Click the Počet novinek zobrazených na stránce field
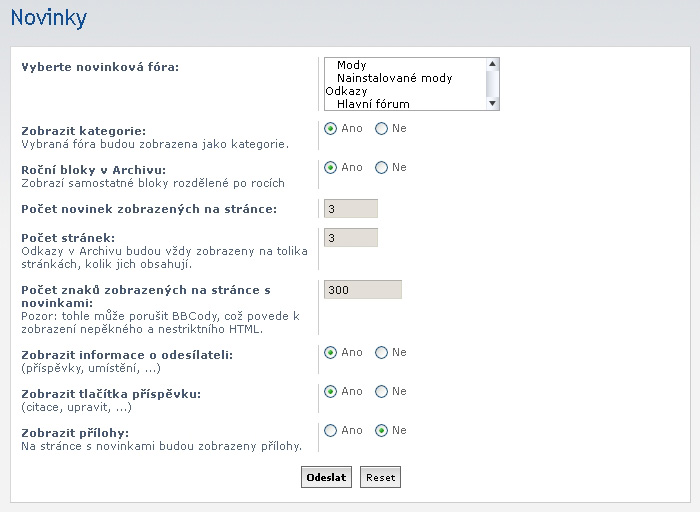700x512 pixels. click(x=351, y=208)
